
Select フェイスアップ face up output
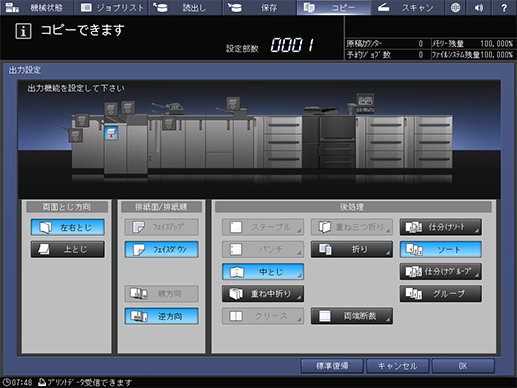click(162, 227)
